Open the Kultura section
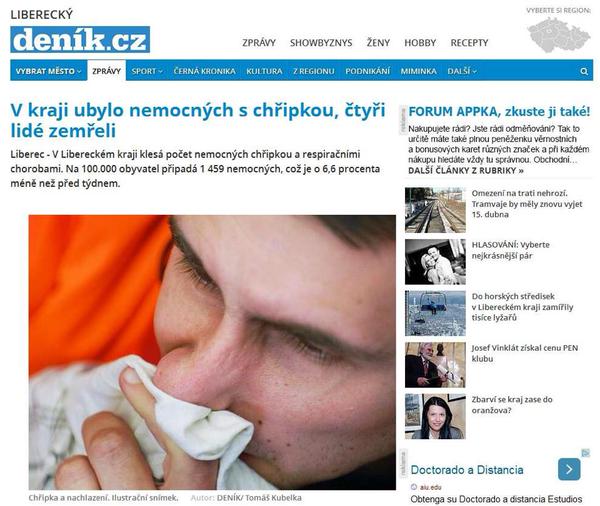 264,71
